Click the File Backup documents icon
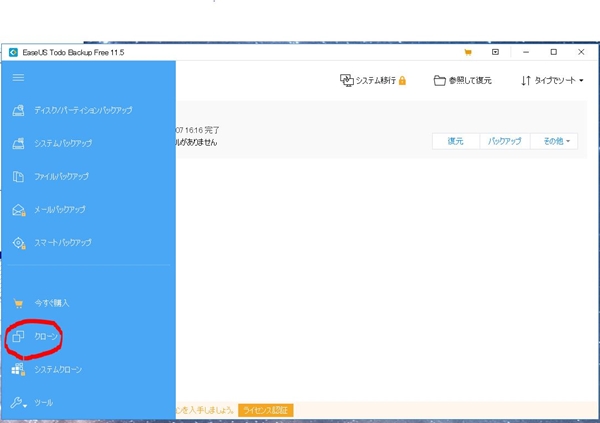 [18, 176]
